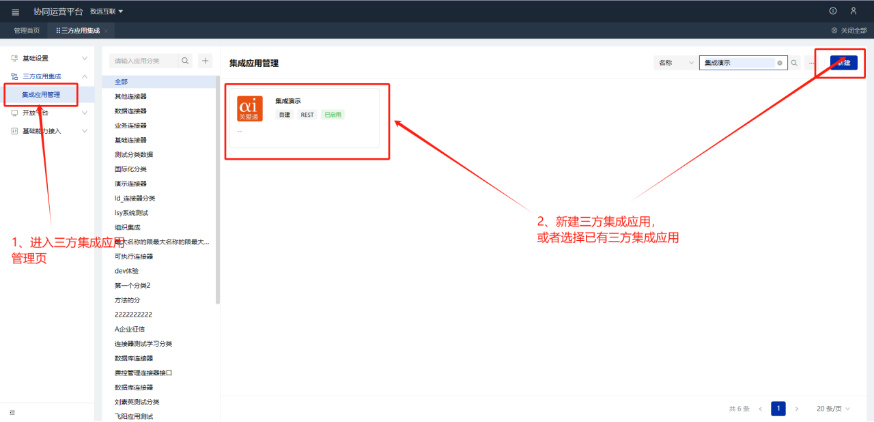Close the 三方应用集成 tab

(106, 31)
